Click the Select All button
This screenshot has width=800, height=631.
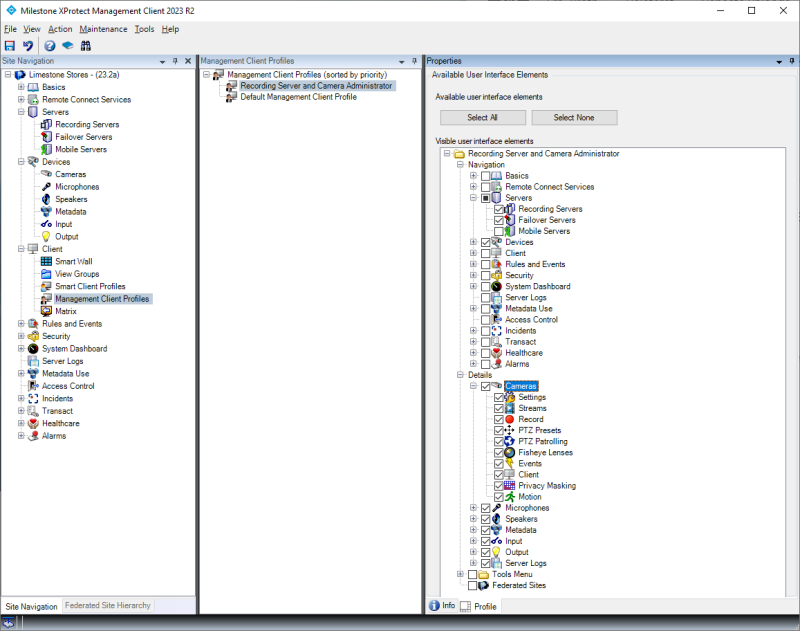pyautogui.click(x=484, y=117)
